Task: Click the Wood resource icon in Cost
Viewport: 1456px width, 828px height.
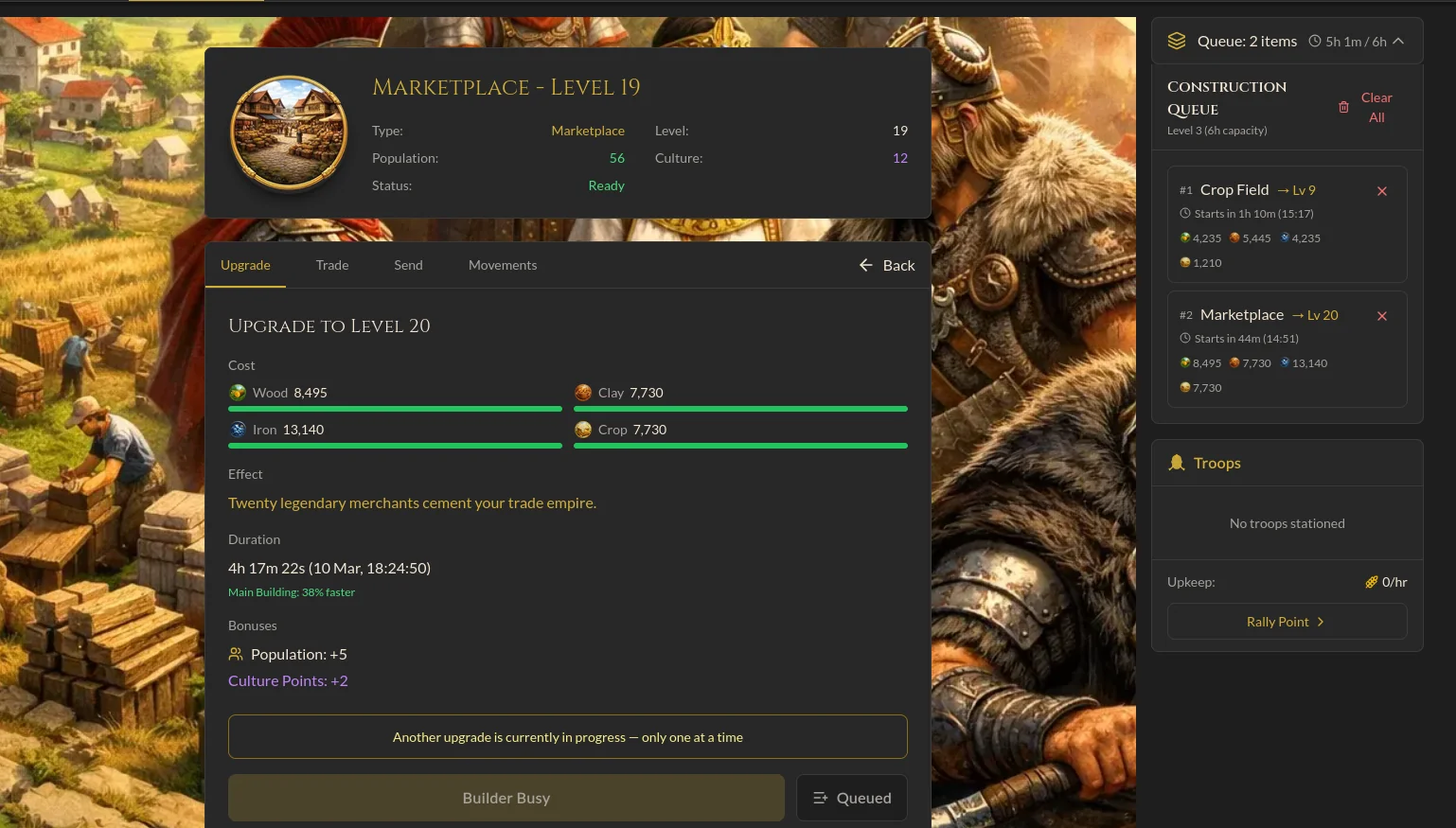Action: coord(238,393)
